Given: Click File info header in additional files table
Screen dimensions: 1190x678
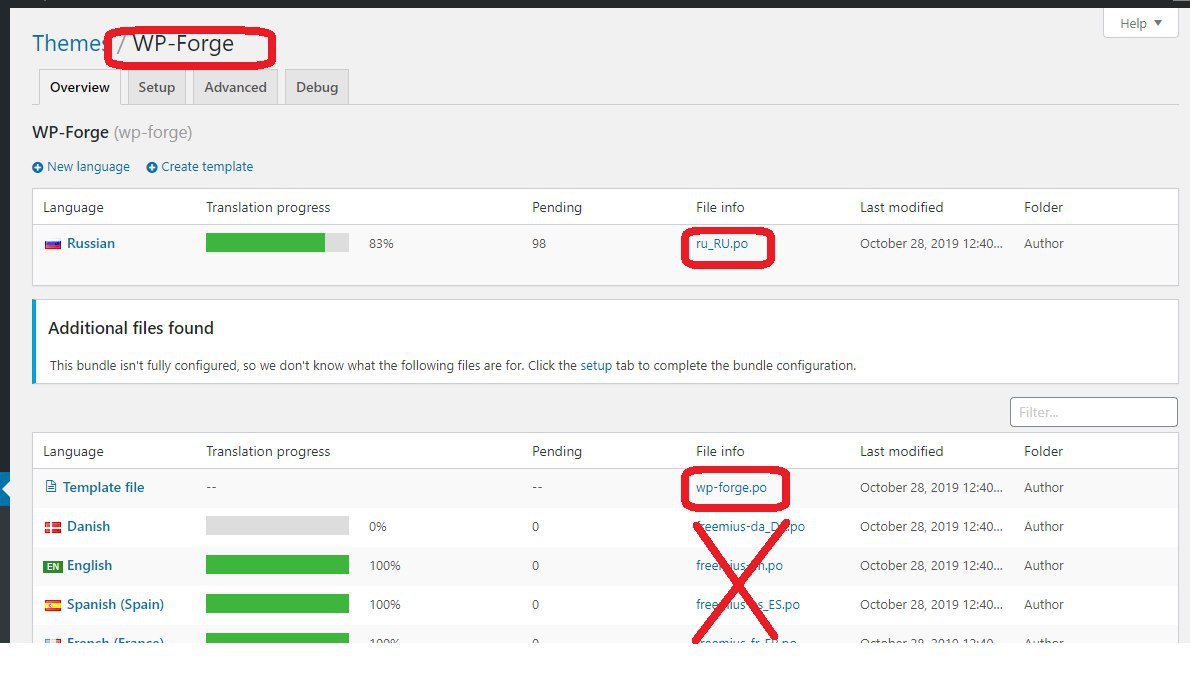Looking at the screenshot, I should point(720,451).
